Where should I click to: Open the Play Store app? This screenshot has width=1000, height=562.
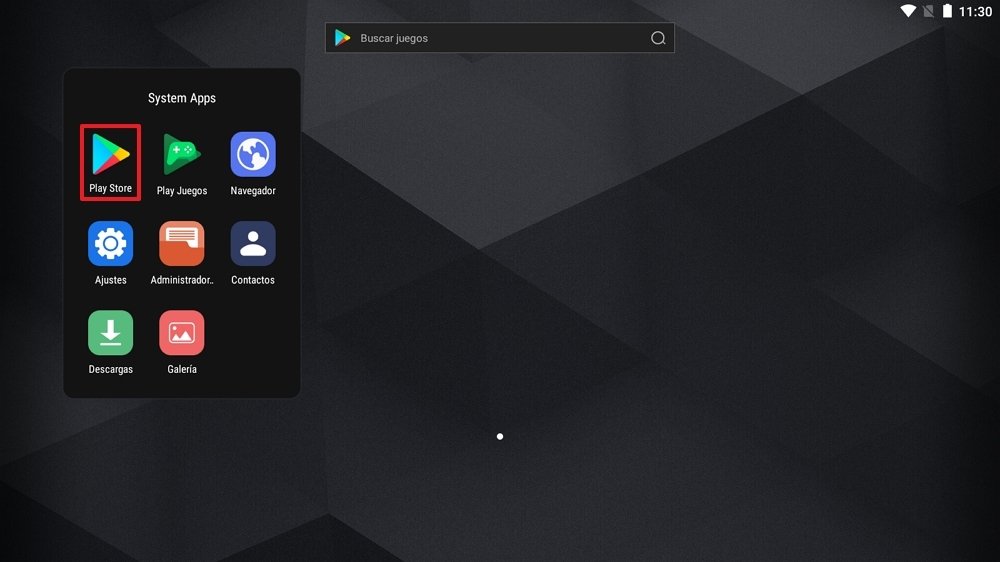coord(110,154)
